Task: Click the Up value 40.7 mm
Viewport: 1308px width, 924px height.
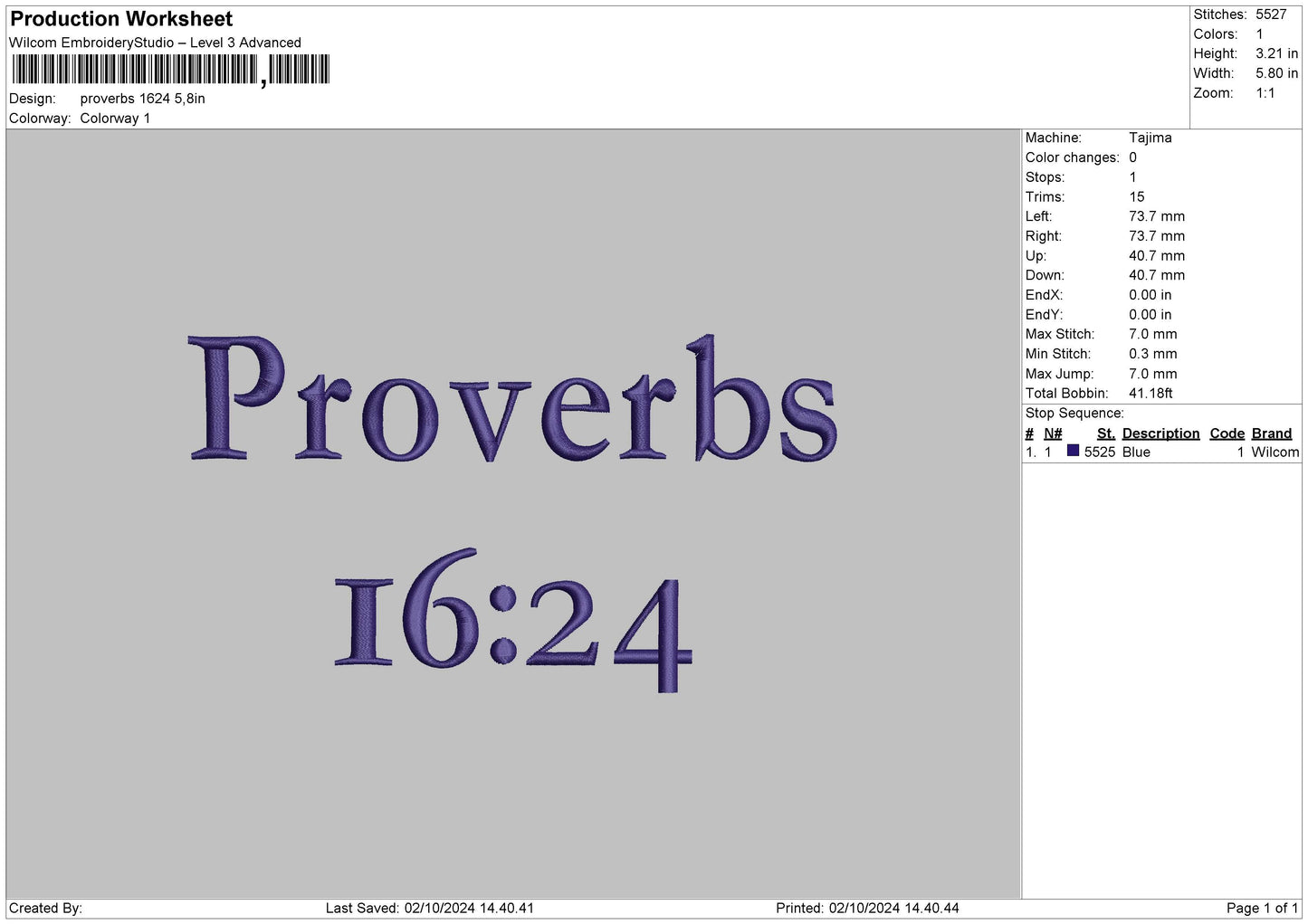Action: coord(1157,256)
